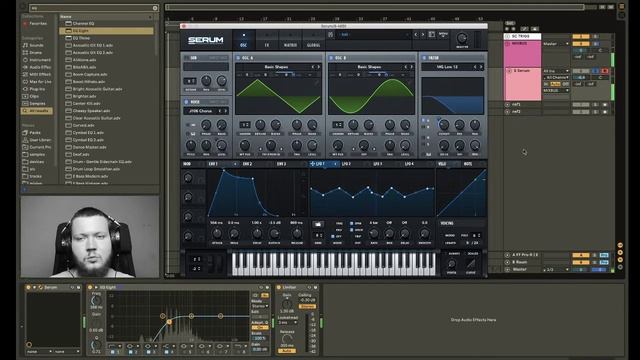Open the MG Low 12 filter type menu
Image resolution: width=640 pixels, height=360 pixels.
447,67
